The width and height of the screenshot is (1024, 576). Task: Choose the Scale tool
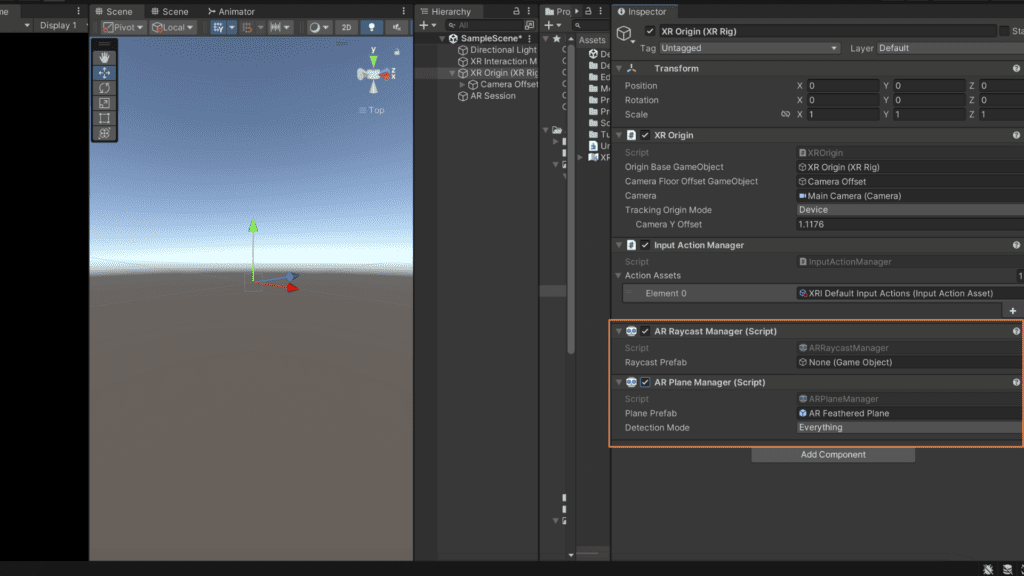(104, 102)
